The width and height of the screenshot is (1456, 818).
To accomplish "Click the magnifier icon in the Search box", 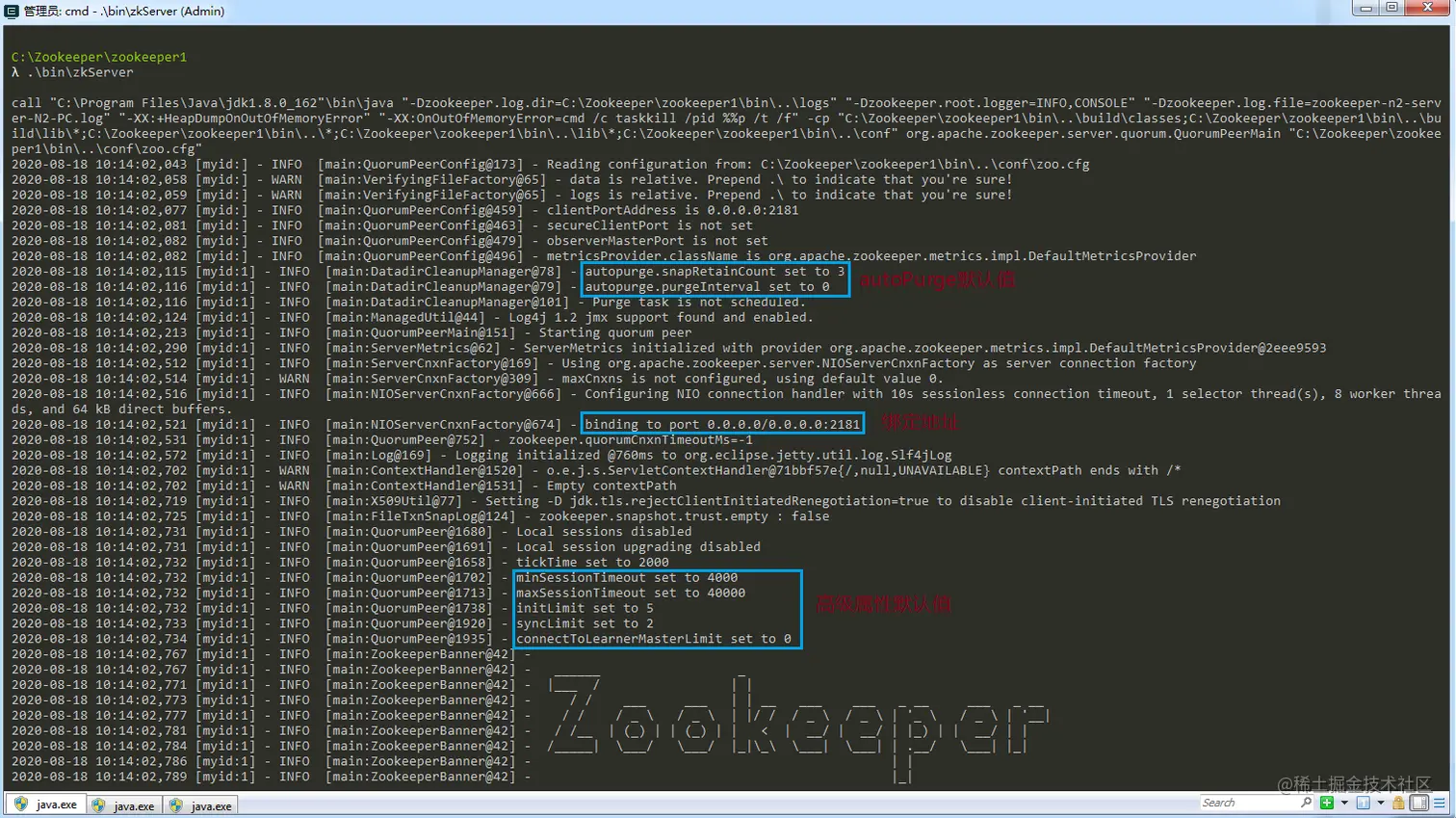I will [x=1306, y=803].
